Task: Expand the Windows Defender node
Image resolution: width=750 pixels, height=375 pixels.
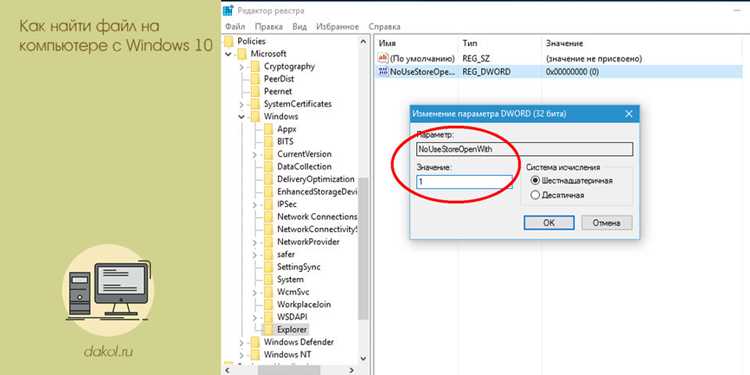Action: coord(242,342)
